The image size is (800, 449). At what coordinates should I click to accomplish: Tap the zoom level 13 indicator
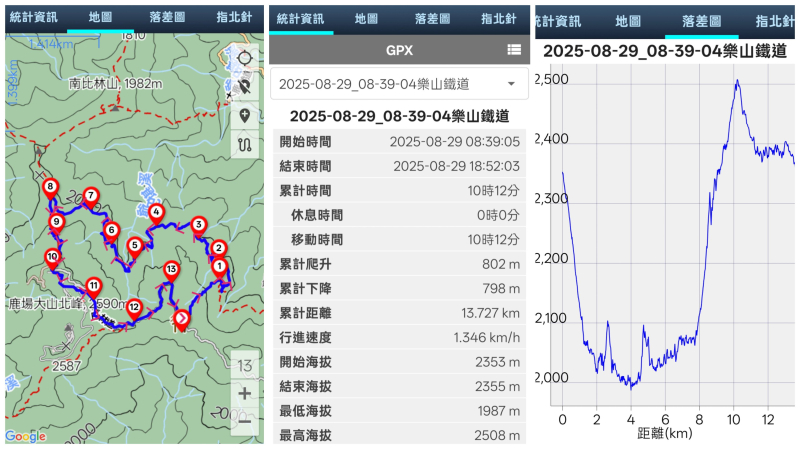(245, 366)
